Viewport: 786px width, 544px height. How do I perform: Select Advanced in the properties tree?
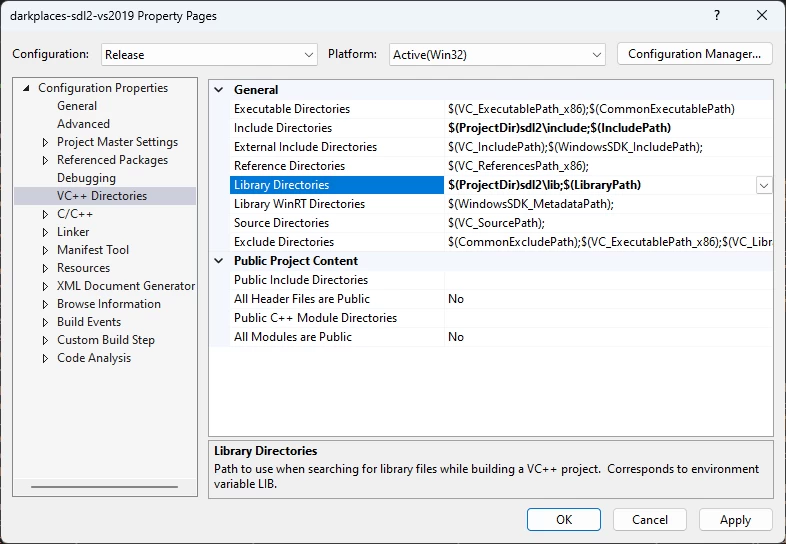83,124
